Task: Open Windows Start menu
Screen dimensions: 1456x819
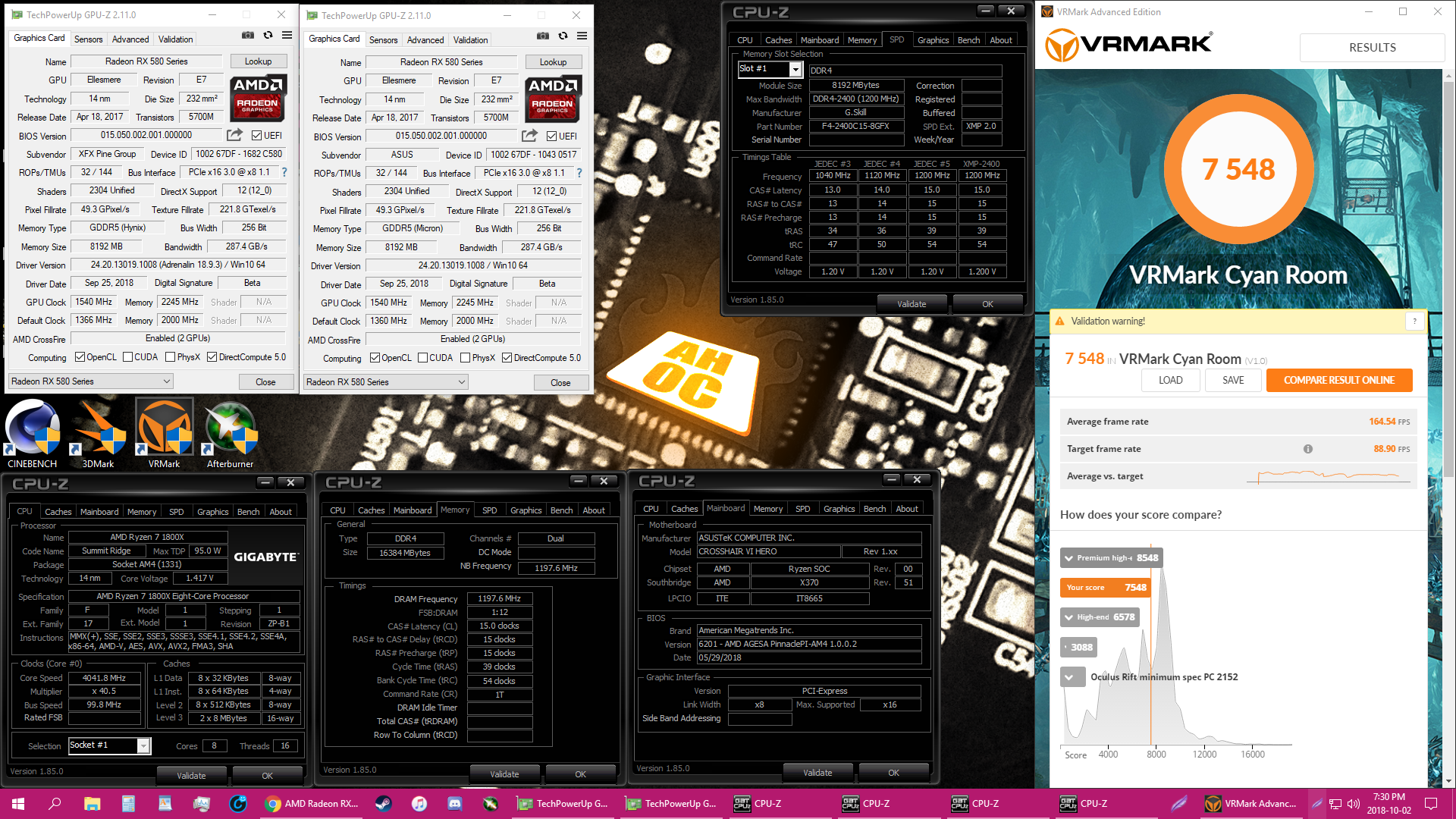Action: 18,803
